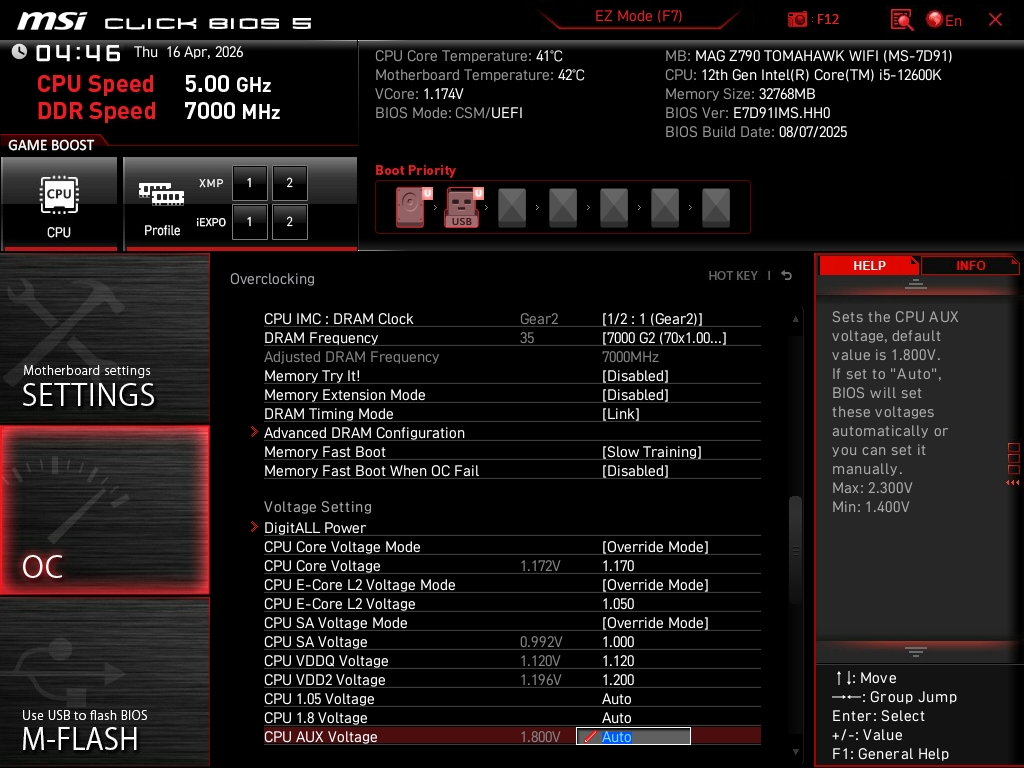Viewport: 1024px width, 768px height.
Task: Select CPU 1.05 Voltage Auto value
Action: 616,698
